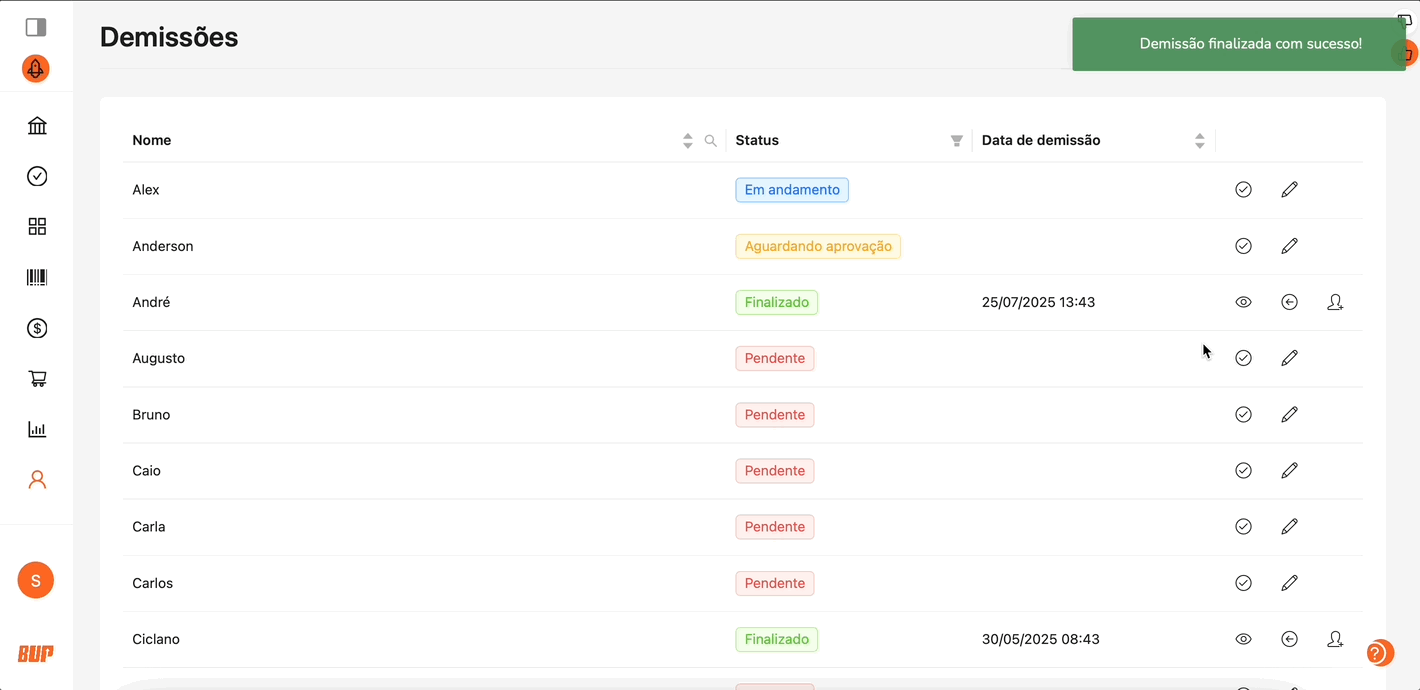The width and height of the screenshot is (1420, 690).
Task: Sort the Nome column
Action: point(687,141)
